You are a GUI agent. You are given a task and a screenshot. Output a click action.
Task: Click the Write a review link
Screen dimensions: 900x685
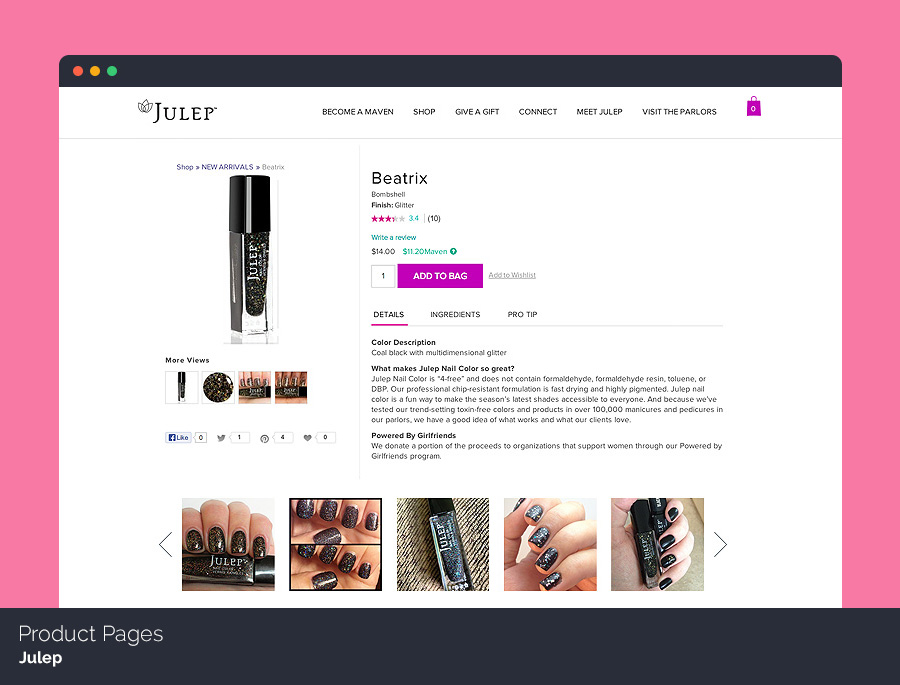393,238
